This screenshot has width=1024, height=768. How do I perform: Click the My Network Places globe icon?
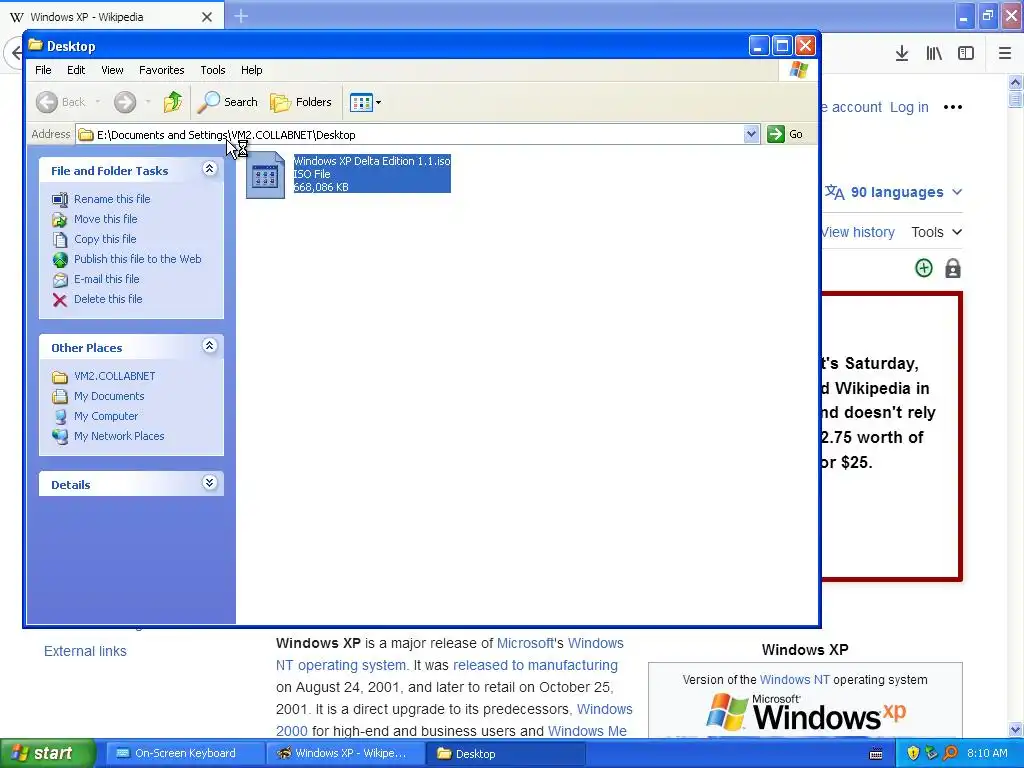[x=59, y=436]
